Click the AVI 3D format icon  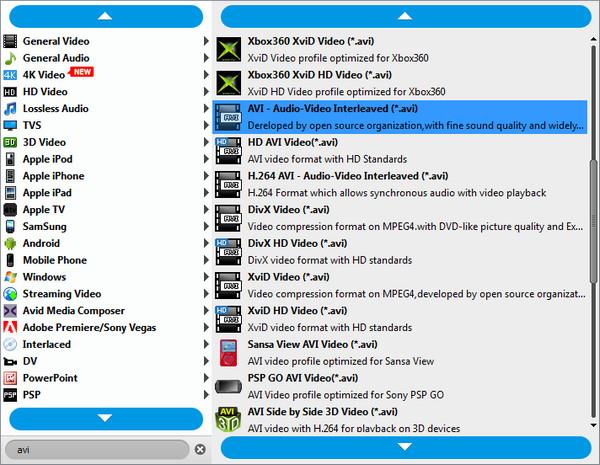[228, 419]
